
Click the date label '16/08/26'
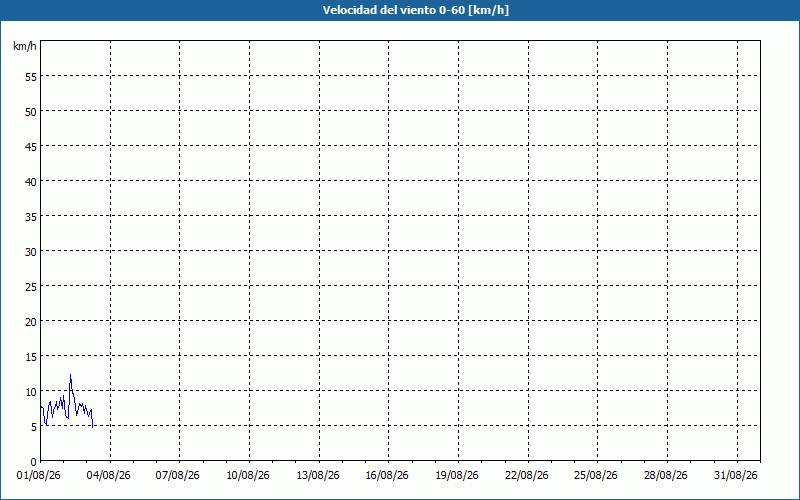[387, 476]
